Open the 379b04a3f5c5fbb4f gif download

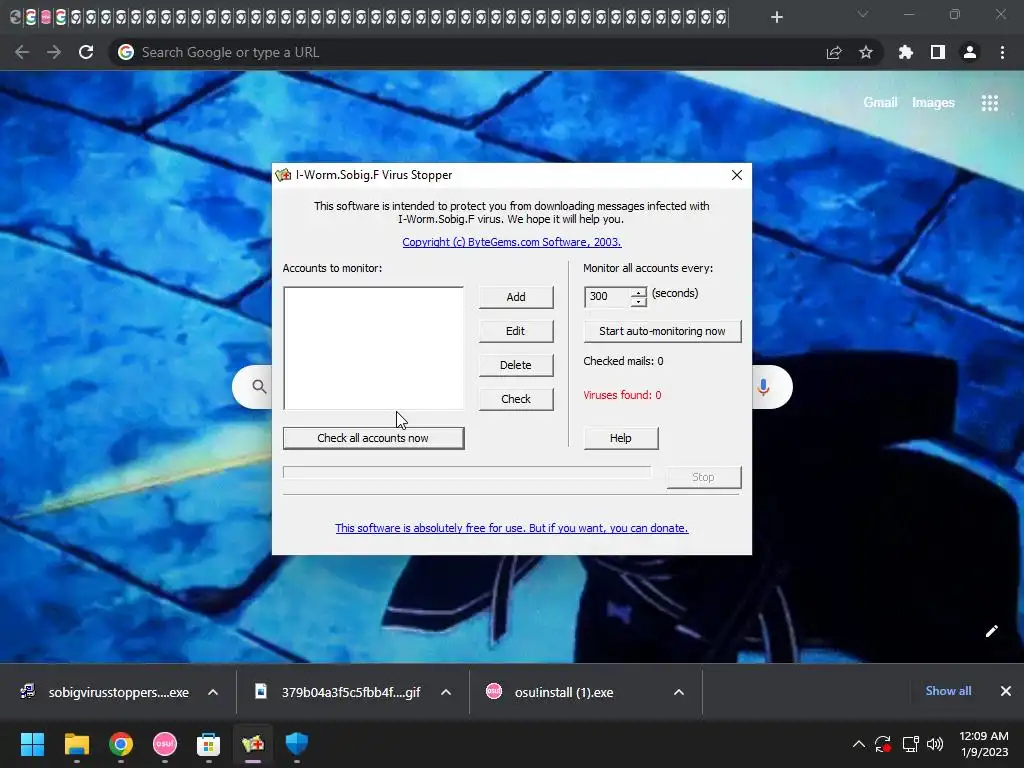click(338, 692)
